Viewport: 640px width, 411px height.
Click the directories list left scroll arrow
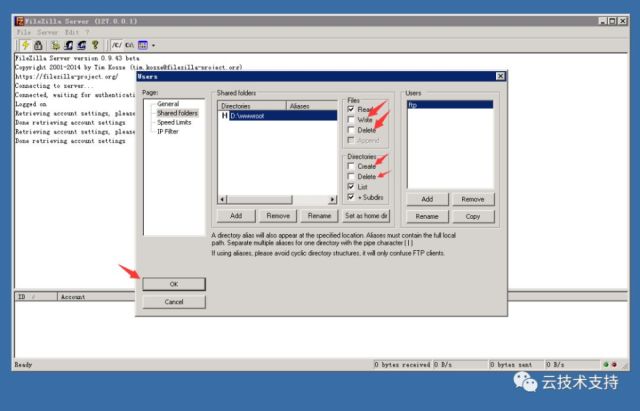point(222,200)
